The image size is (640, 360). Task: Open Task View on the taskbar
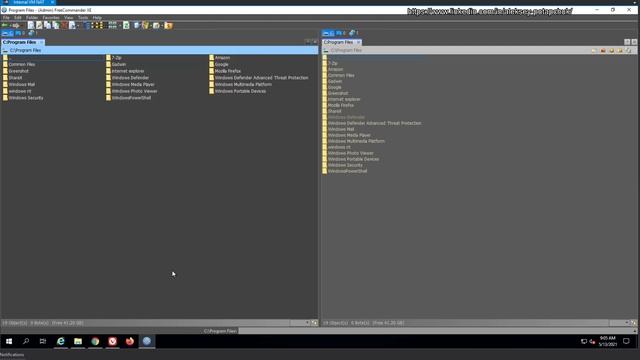[43, 341]
